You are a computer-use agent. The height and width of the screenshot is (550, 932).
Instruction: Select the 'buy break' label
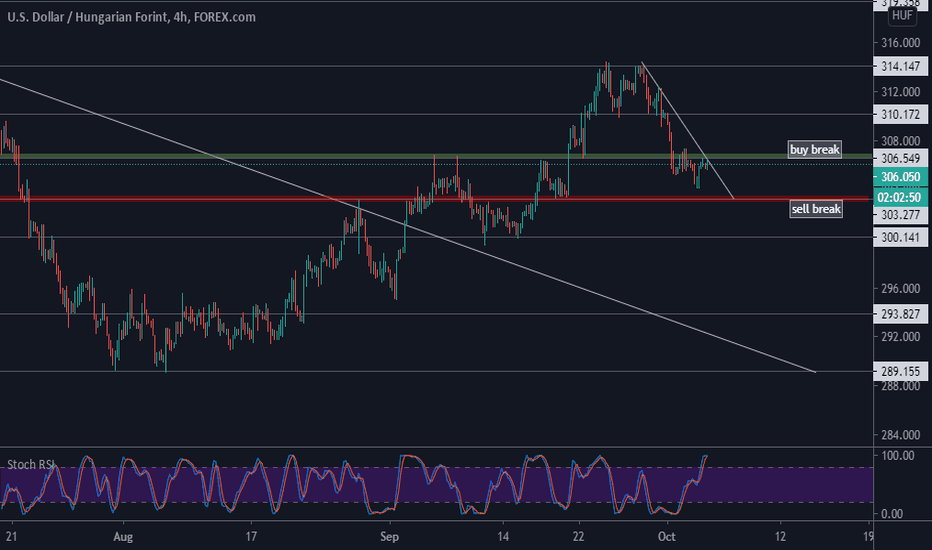pyautogui.click(x=815, y=149)
